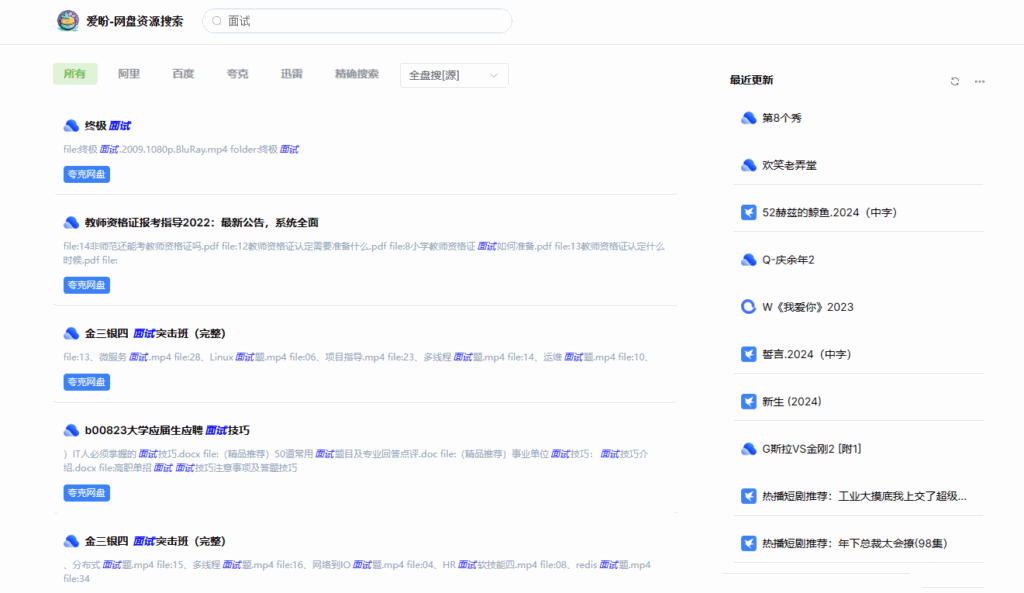The width and height of the screenshot is (1024, 593).
Task: Click the cloud icon beside 金三银四 面试突击班
Action: [x=70, y=333]
